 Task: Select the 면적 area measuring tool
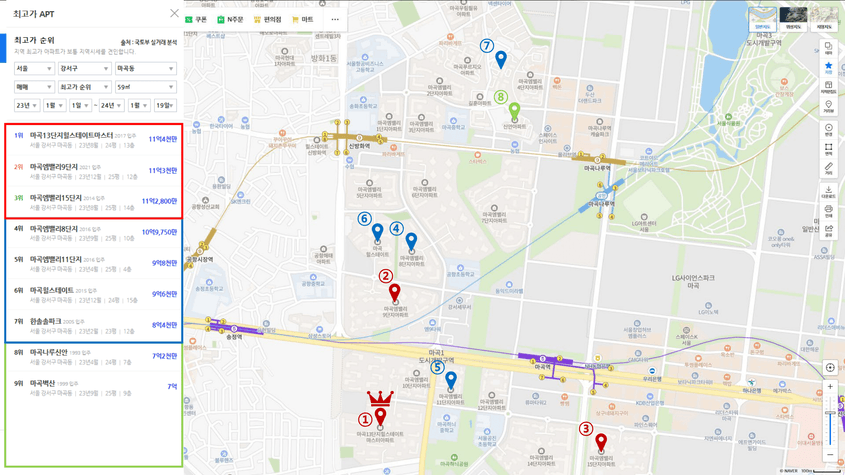click(x=828, y=149)
